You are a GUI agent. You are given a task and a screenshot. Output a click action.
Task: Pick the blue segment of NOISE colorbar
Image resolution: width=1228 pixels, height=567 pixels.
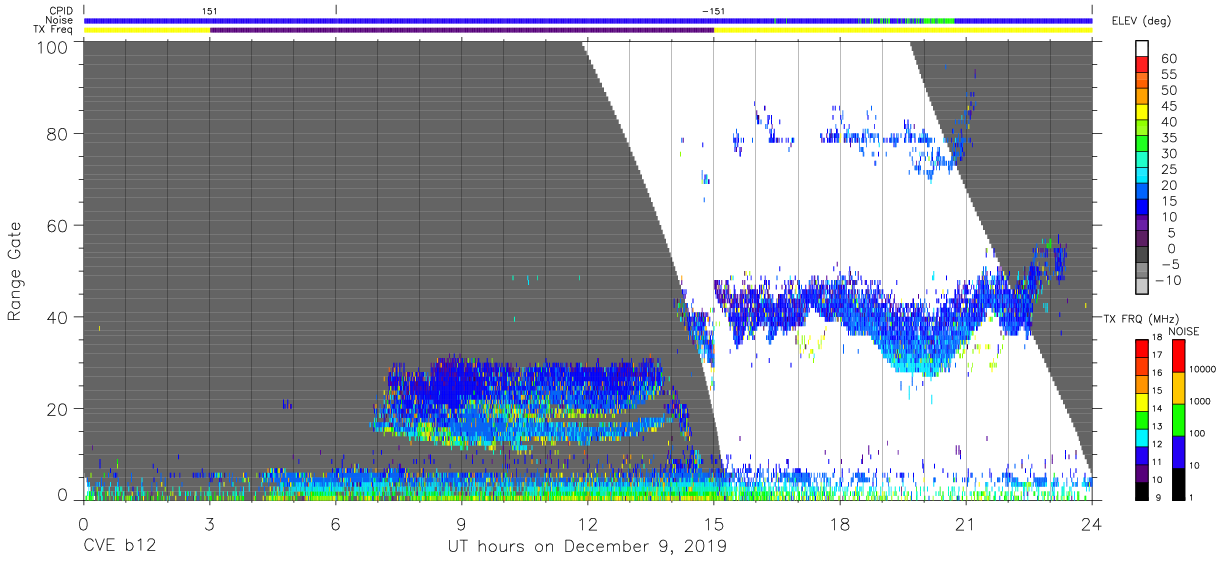[1176, 452]
